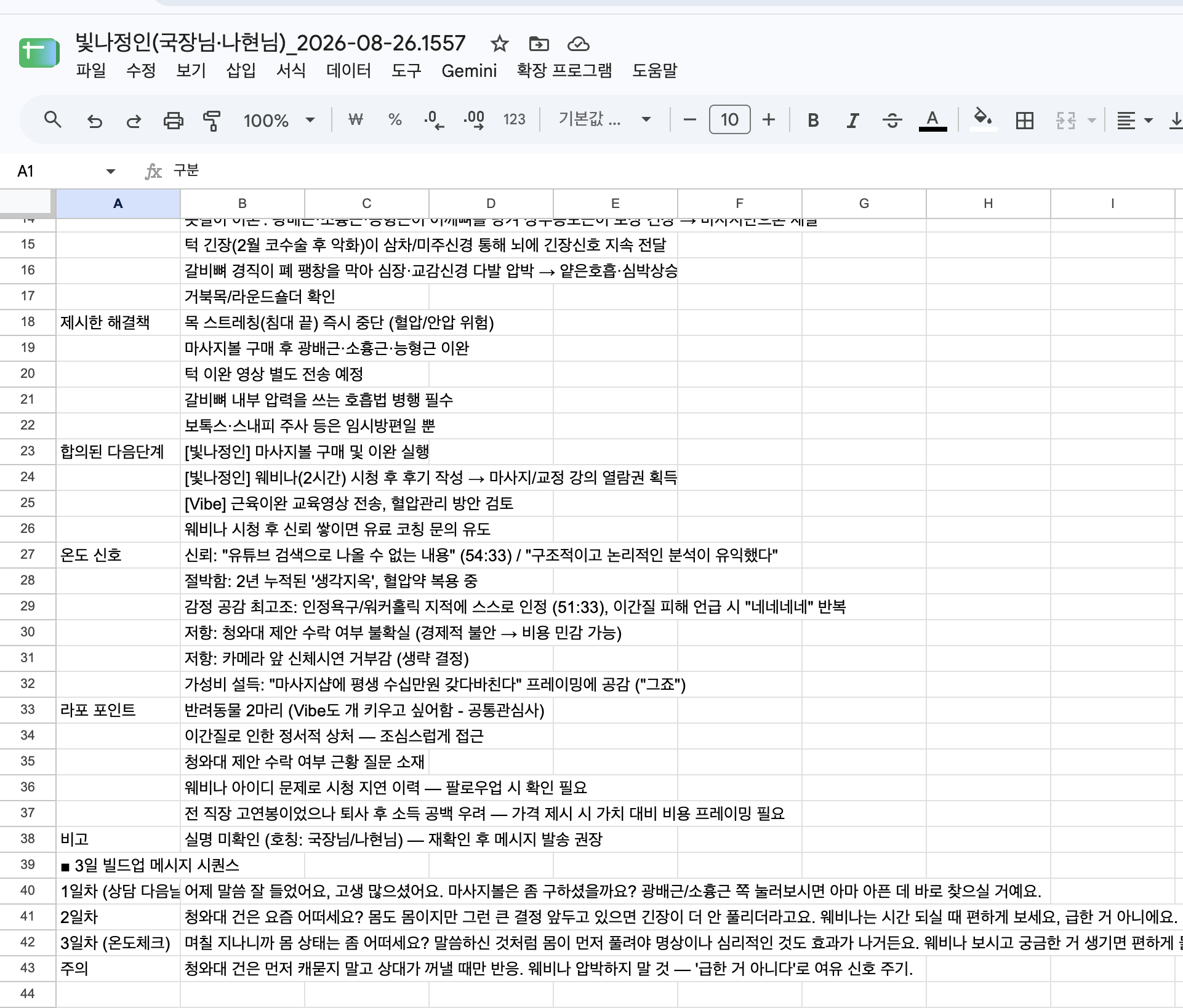Toggle bold formatting
Screen dimensions: 1183x1008
tap(813, 120)
